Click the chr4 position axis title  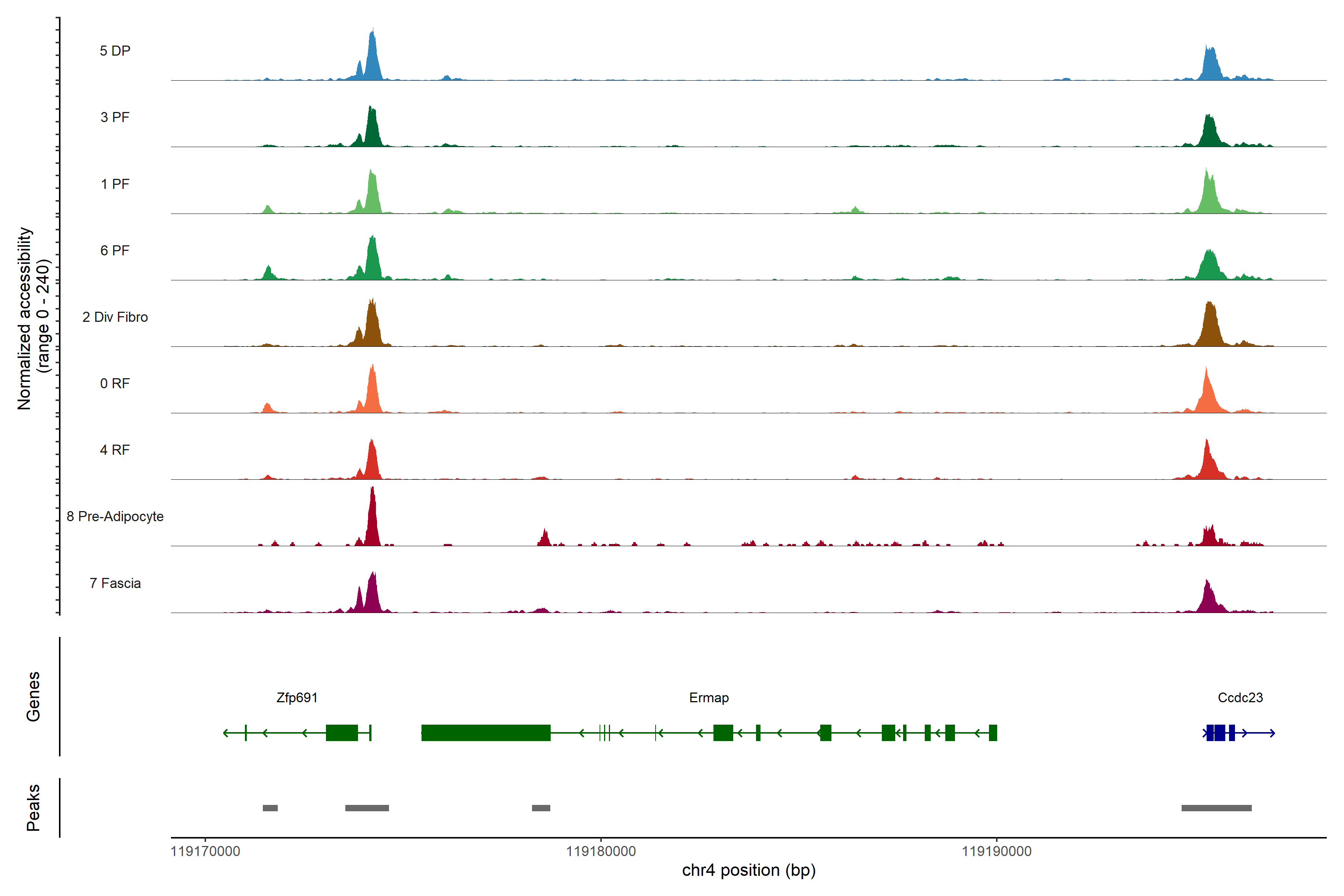tap(749, 870)
